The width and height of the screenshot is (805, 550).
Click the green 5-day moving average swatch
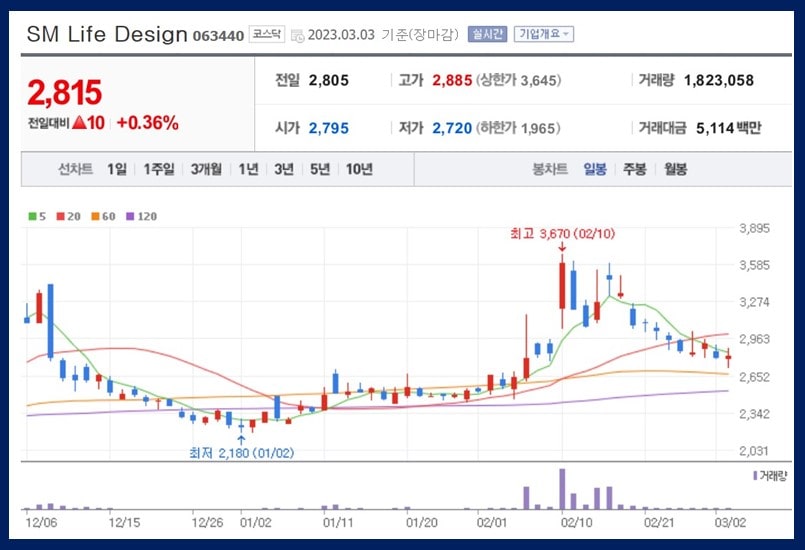32,216
